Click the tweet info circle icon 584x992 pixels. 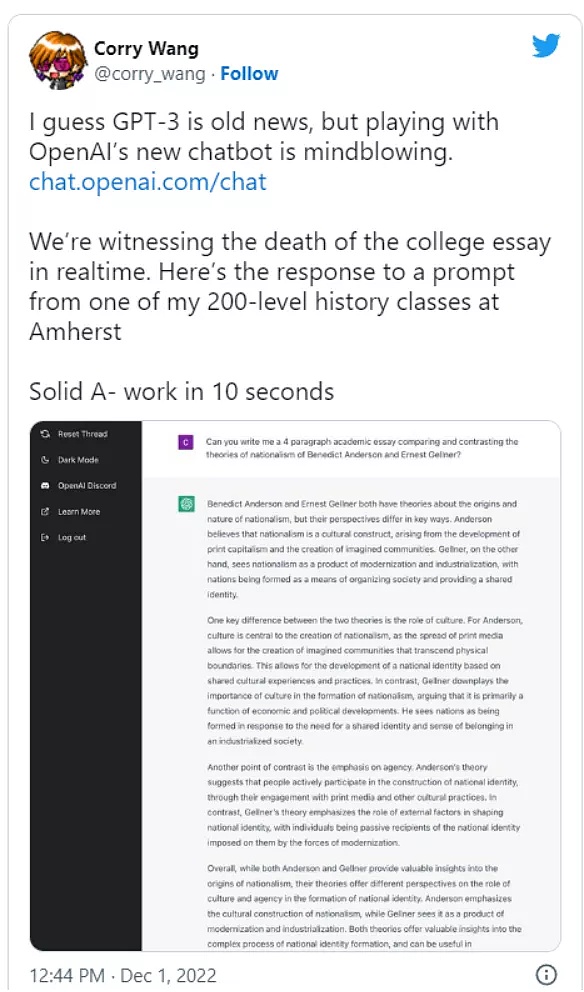(x=546, y=974)
